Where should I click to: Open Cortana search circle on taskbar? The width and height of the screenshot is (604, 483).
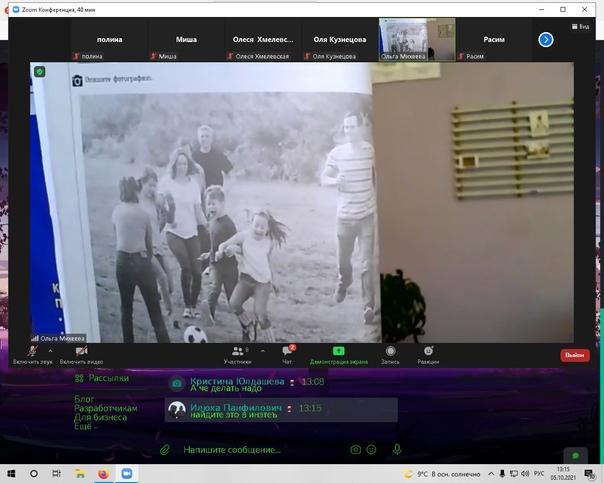point(34,473)
